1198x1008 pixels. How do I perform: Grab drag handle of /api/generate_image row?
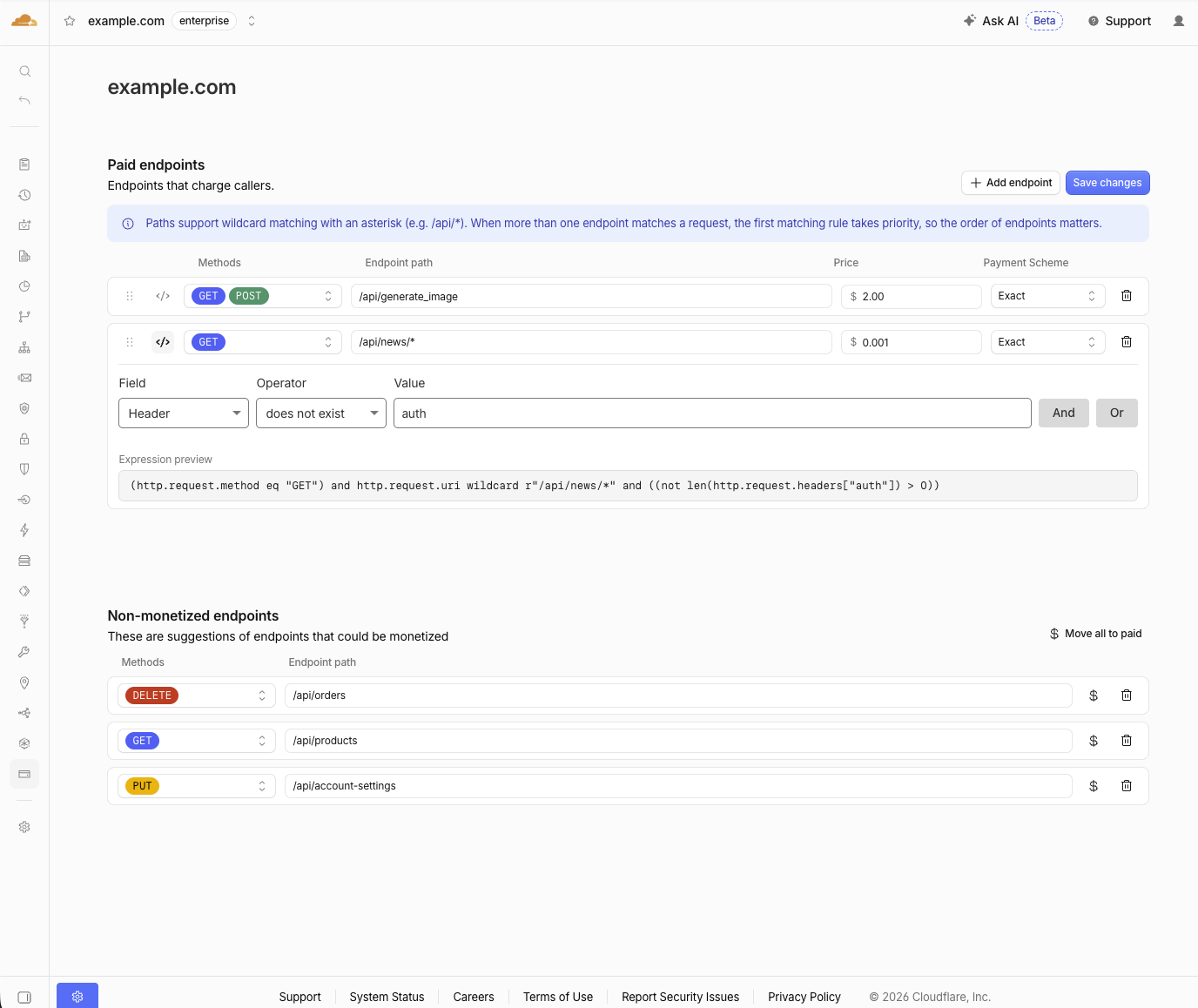130,296
